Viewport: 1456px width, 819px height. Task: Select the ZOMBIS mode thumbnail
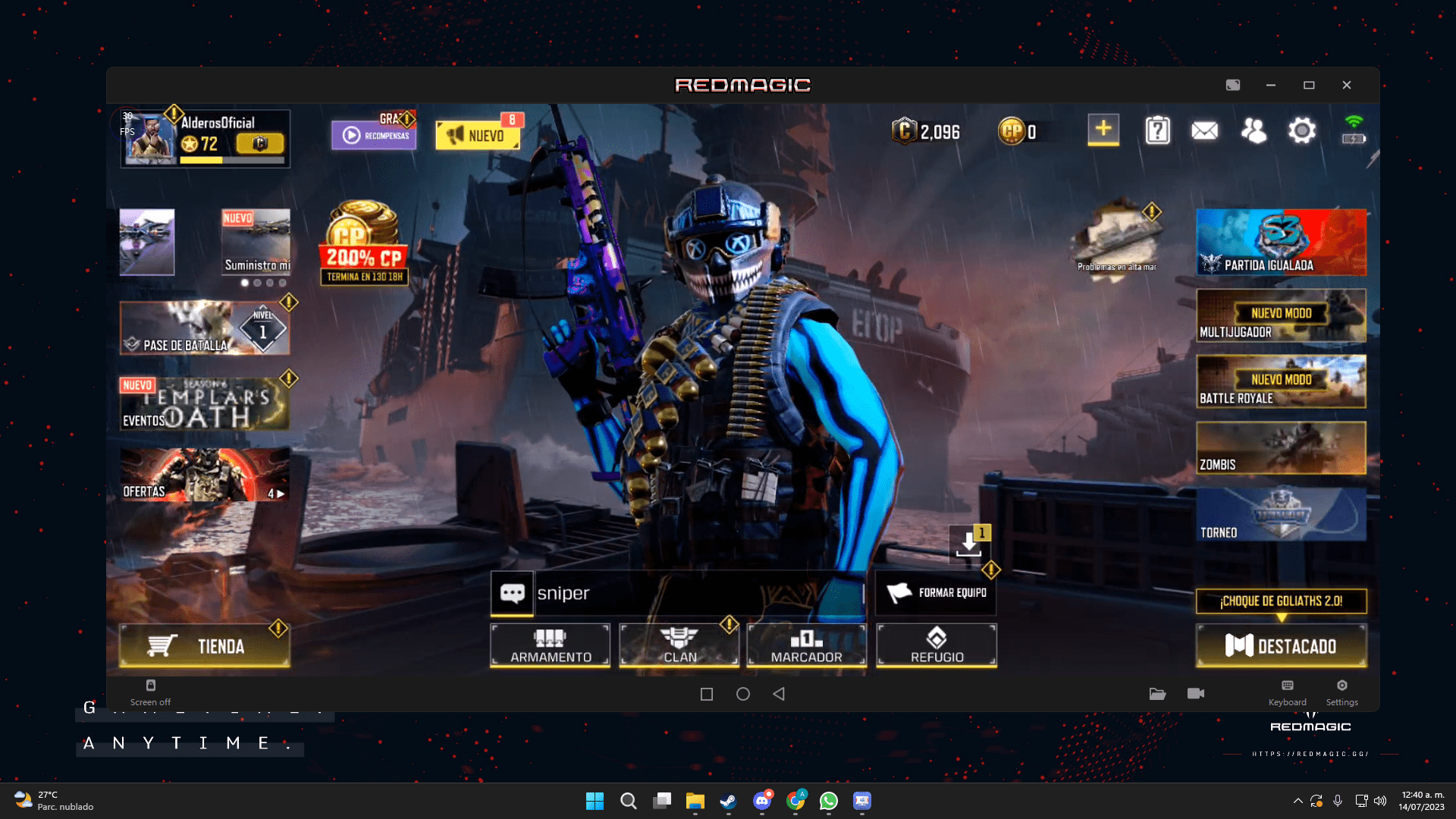[1281, 448]
